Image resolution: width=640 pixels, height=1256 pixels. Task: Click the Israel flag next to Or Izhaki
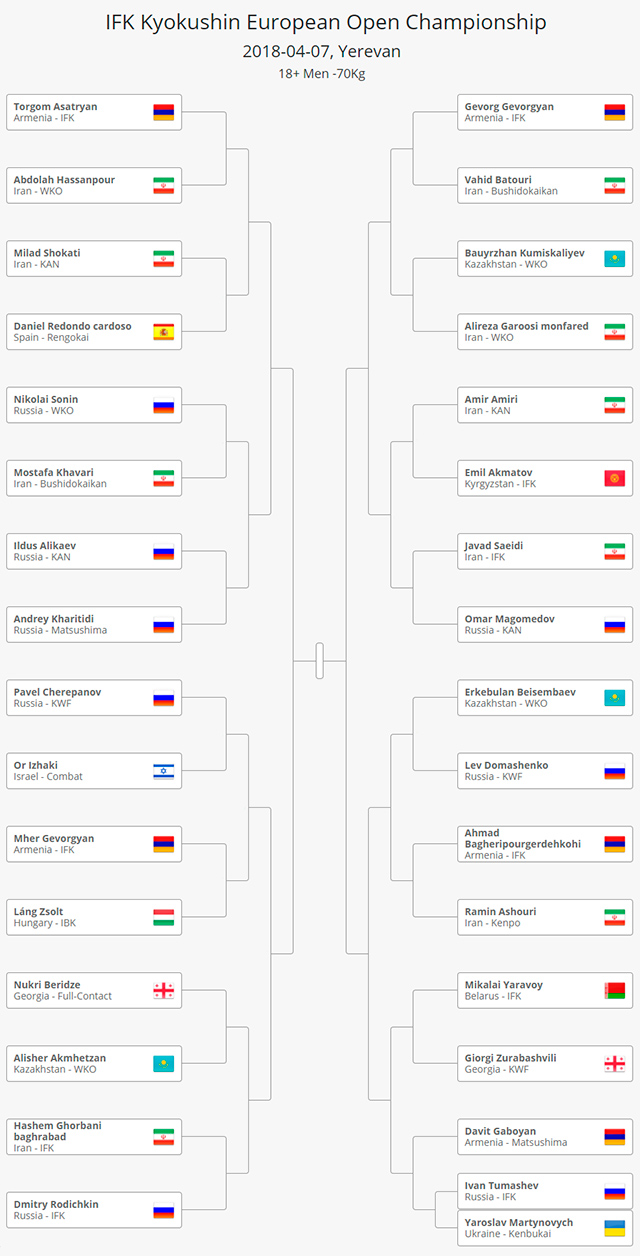[163, 771]
